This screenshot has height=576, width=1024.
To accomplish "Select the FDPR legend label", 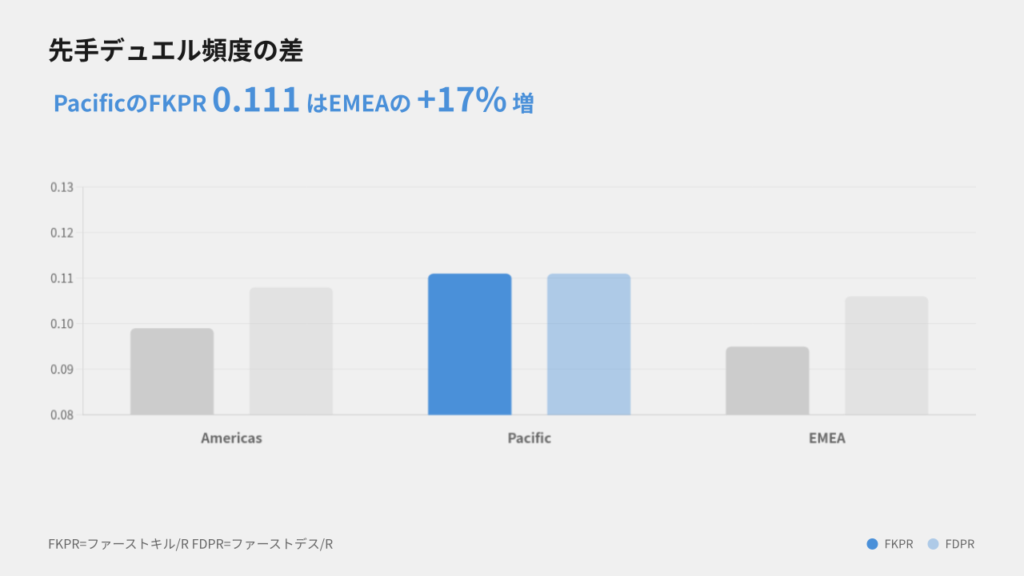I will [x=959, y=544].
